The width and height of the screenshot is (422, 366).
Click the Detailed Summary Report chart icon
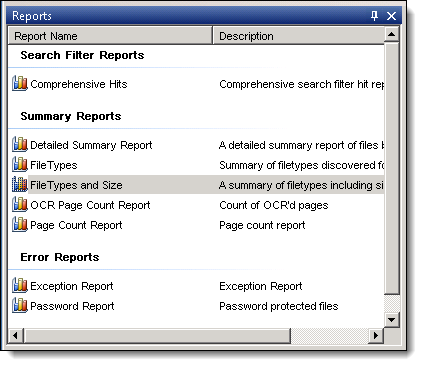tap(20, 144)
